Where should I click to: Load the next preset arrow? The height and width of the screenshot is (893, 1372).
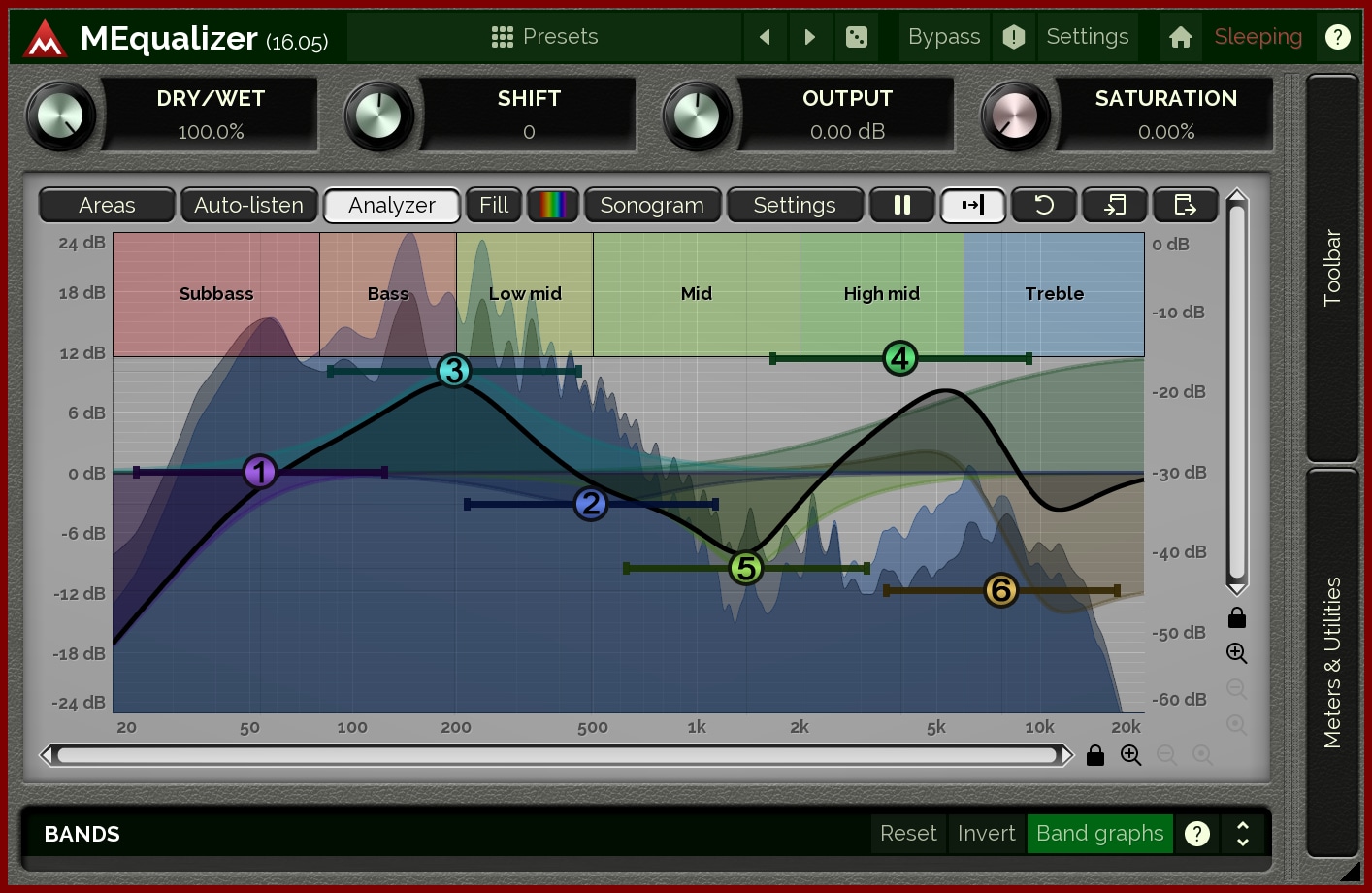[x=810, y=37]
